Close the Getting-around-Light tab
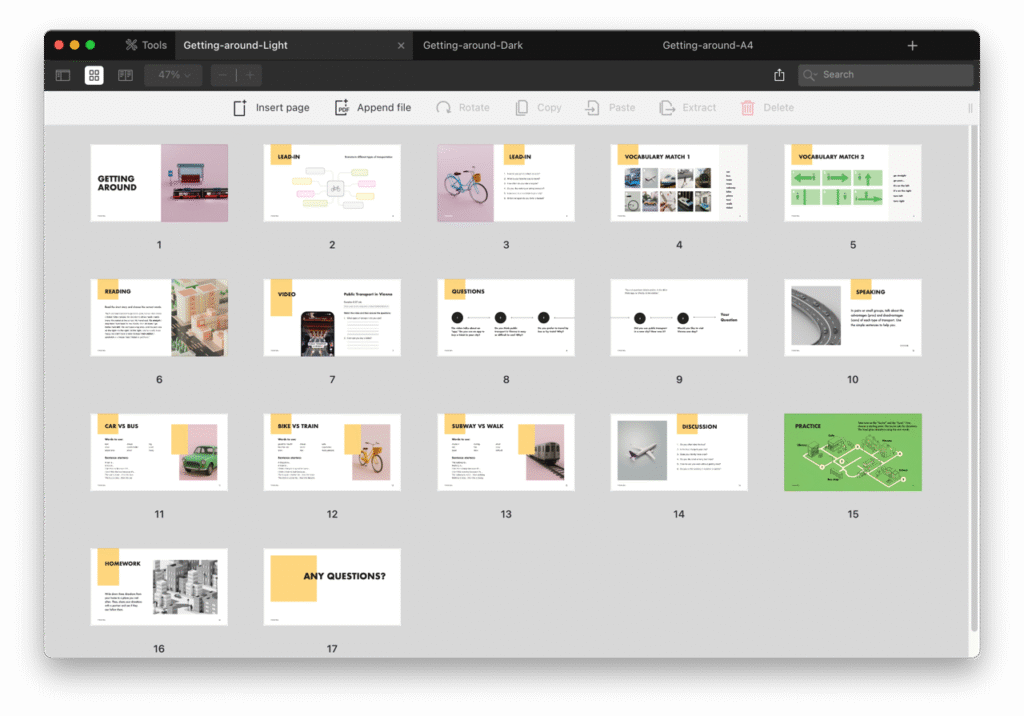This screenshot has height=716, width=1024. (401, 45)
